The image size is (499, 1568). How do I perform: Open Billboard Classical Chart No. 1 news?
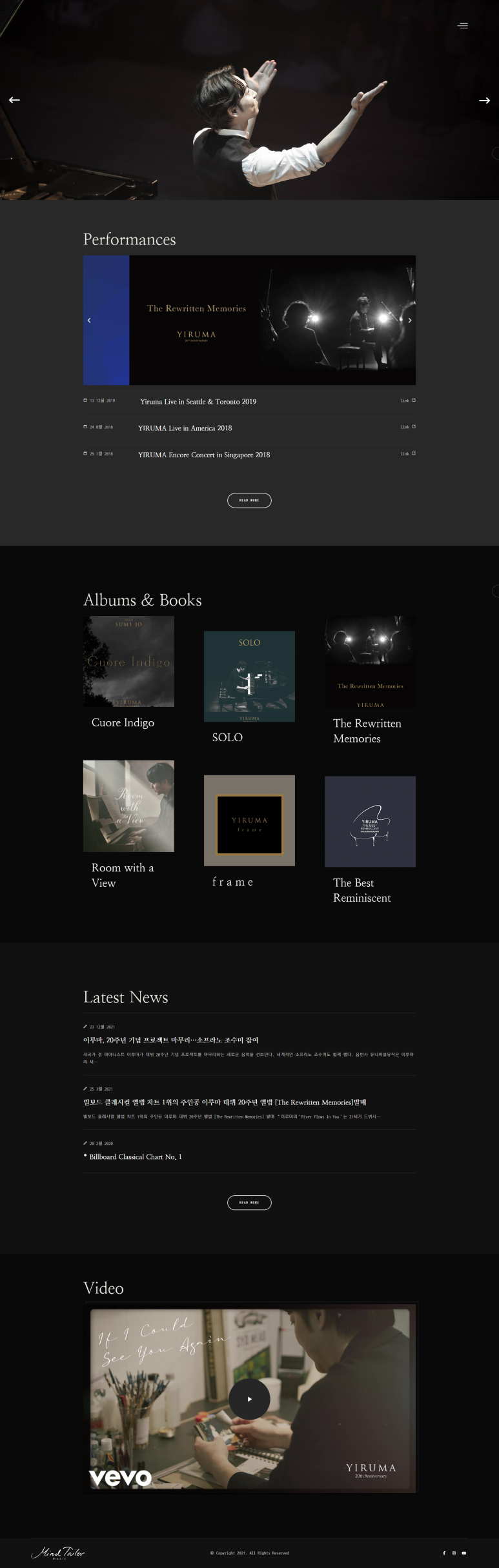pyautogui.click(x=136, y=1156)
